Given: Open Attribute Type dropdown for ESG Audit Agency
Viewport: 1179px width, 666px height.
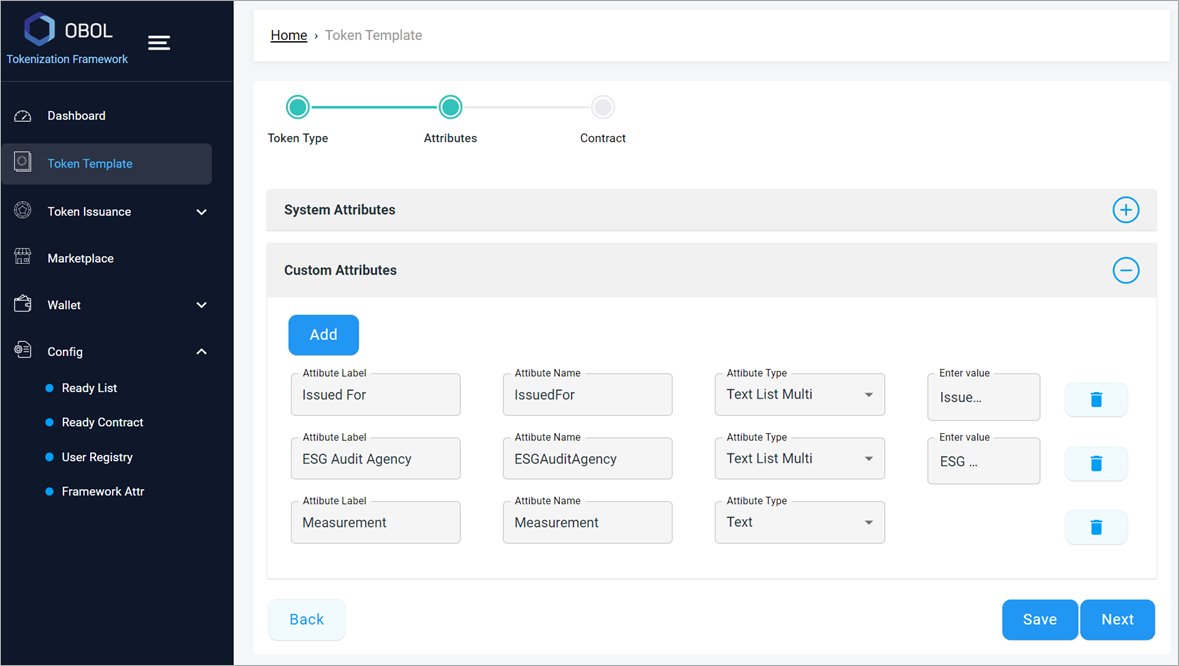Looking at the screenshot, I should click(x=799, y=459).
